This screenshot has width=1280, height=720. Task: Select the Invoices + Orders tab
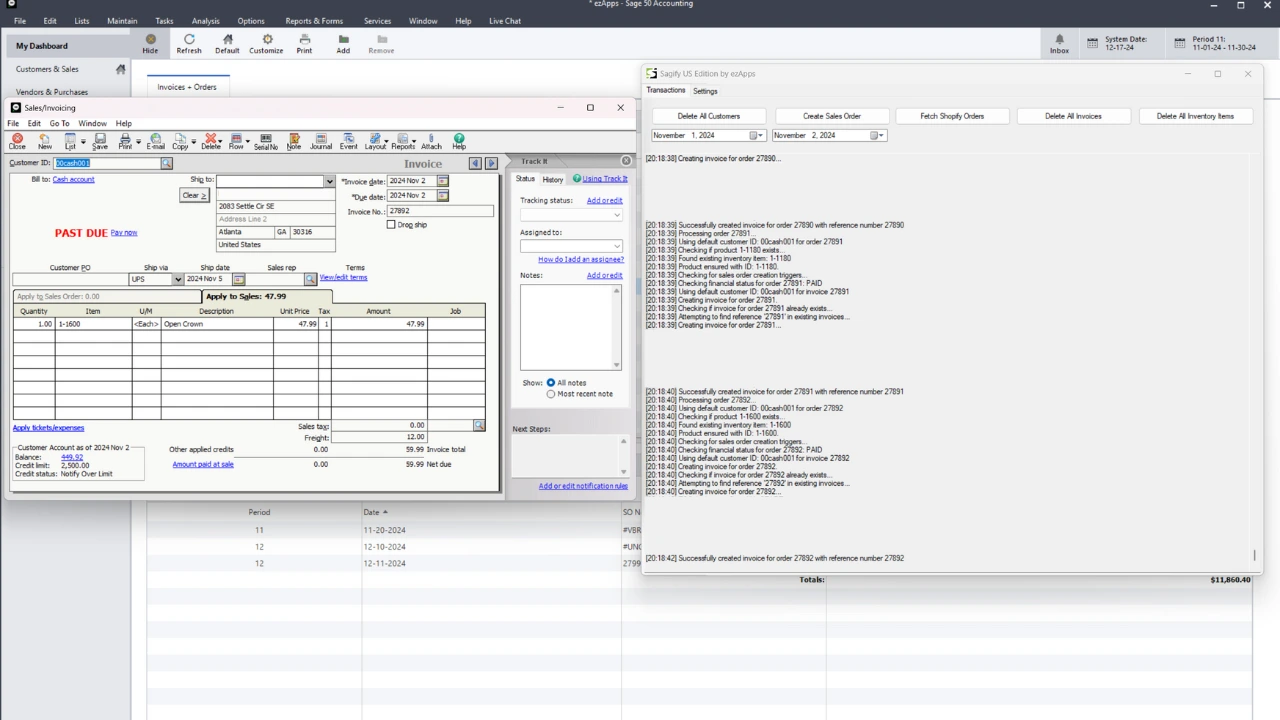click(x=187, y=87)
